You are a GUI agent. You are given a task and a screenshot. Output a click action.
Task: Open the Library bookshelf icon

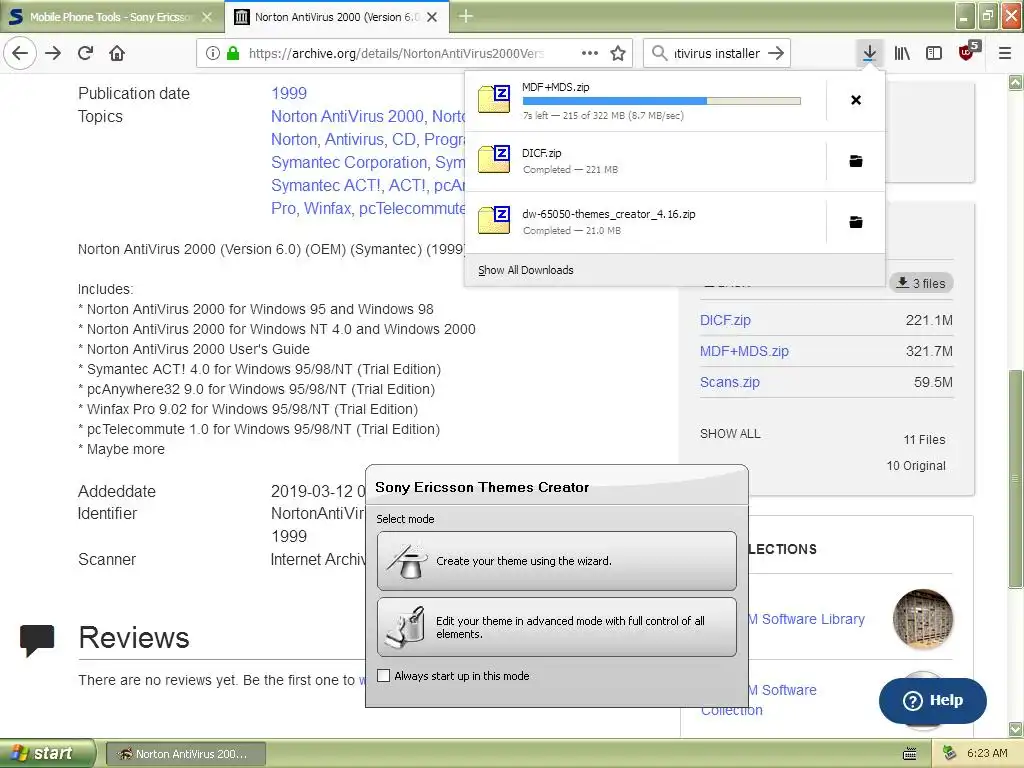click(x=902, y=53)
